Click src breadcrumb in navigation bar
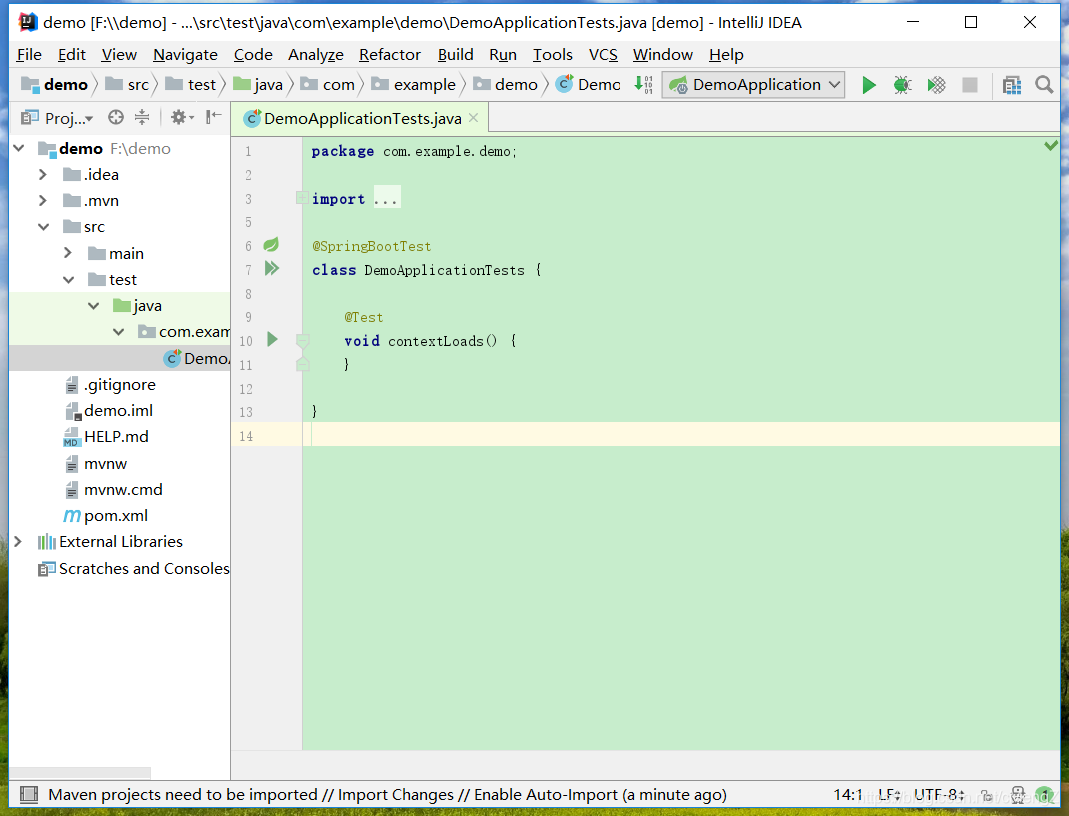This screenshot has height=816, width=1069. [x=127, y=85]
